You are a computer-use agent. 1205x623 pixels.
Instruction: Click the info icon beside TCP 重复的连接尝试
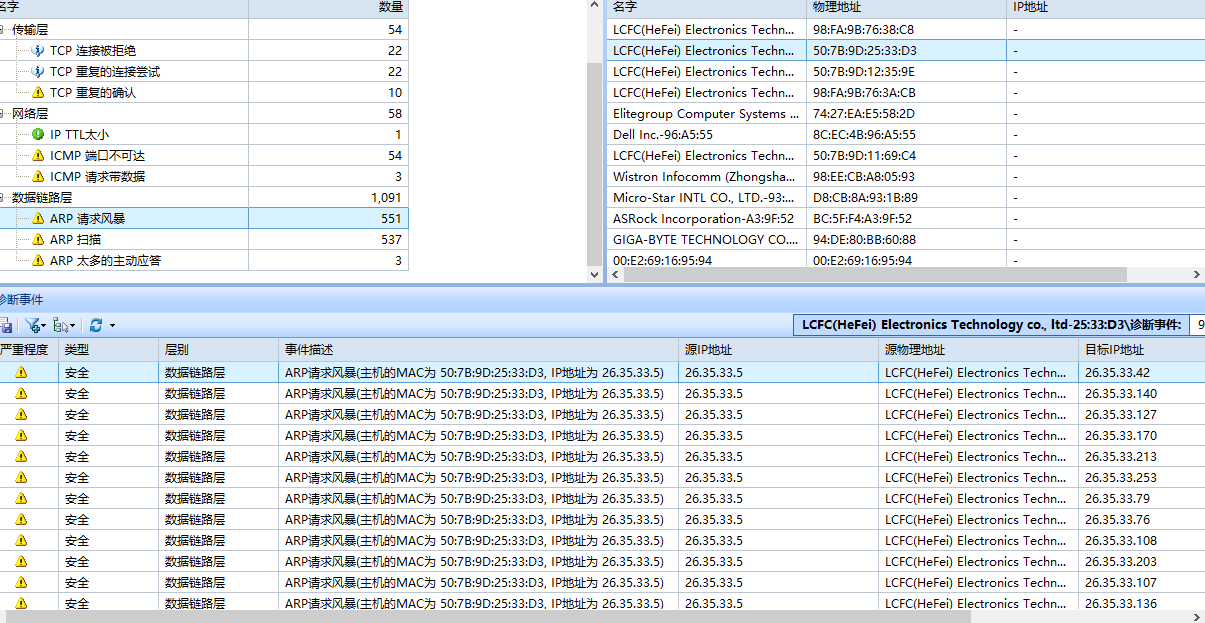[38, 71]
